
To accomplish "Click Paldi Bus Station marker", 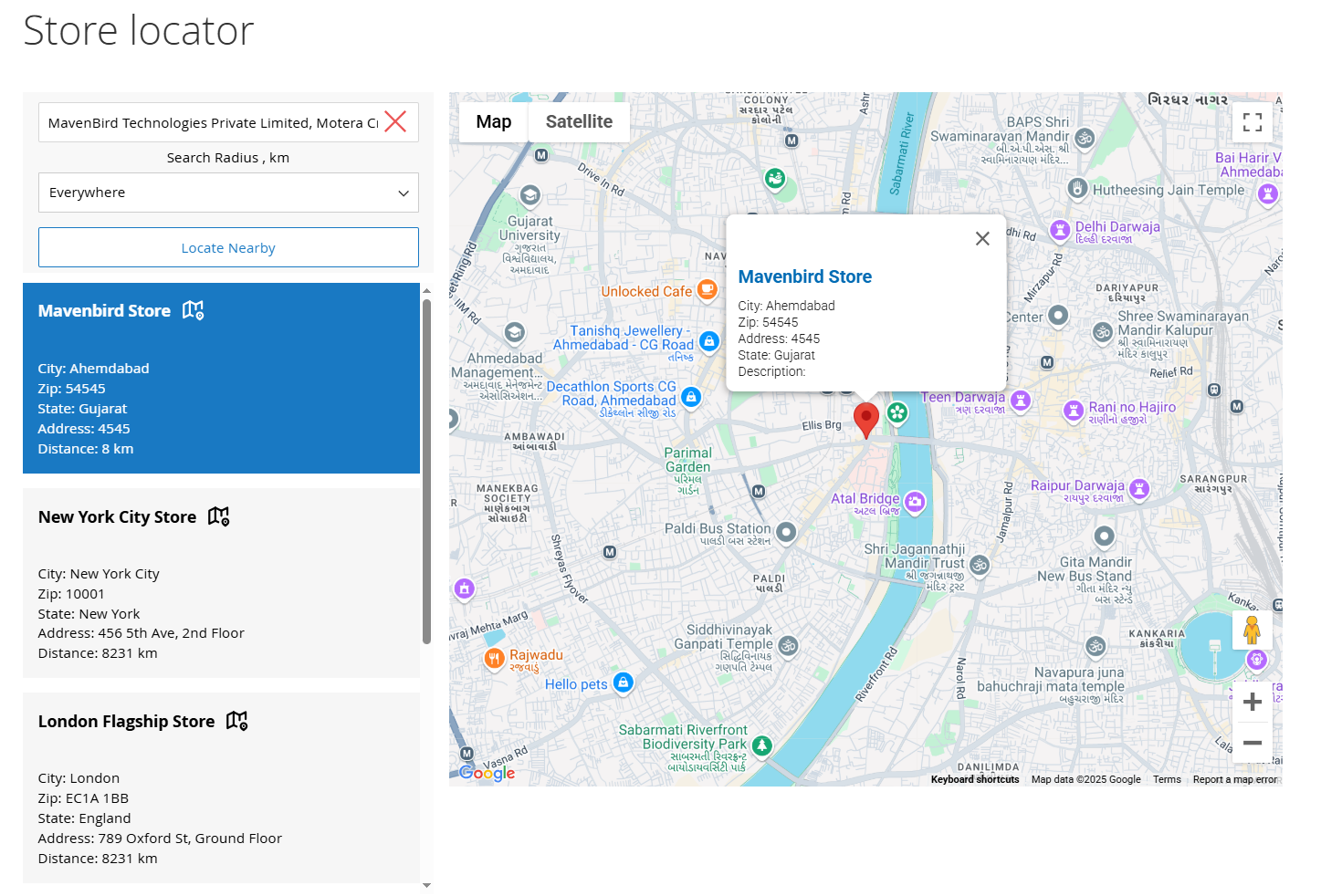I will [x=786, y=532].
